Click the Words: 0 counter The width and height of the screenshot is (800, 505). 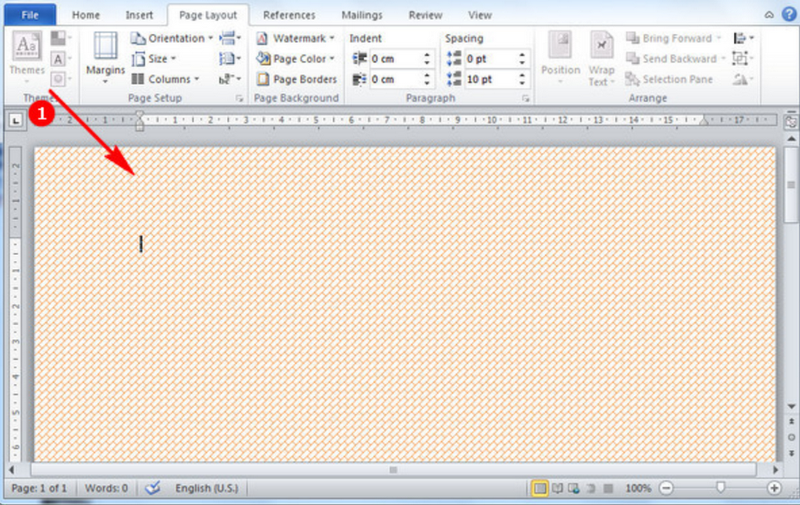106,488
